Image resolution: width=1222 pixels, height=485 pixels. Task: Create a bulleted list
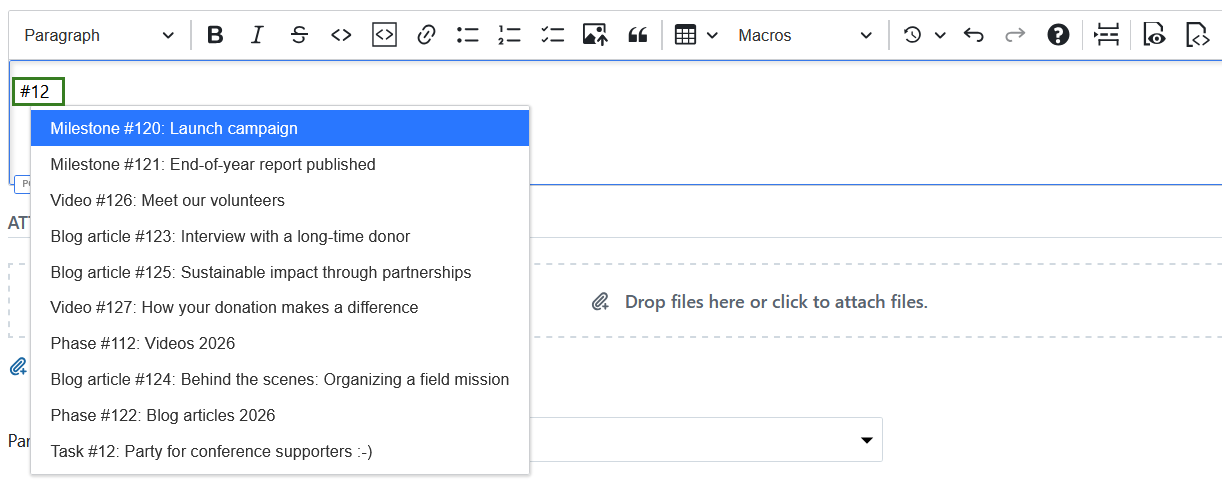pyautogui.click(x=468, y=35)
